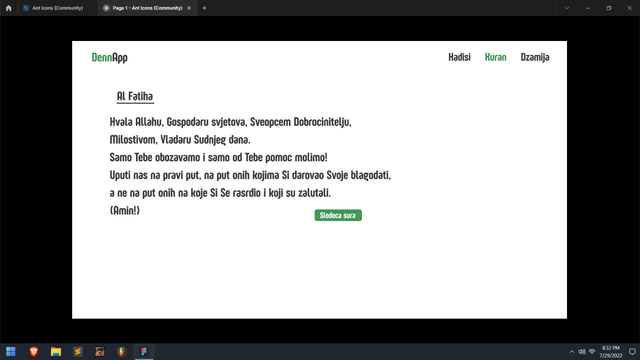
Task: Click the Figma taskbar icon
Action: click(x=144, y=351)
